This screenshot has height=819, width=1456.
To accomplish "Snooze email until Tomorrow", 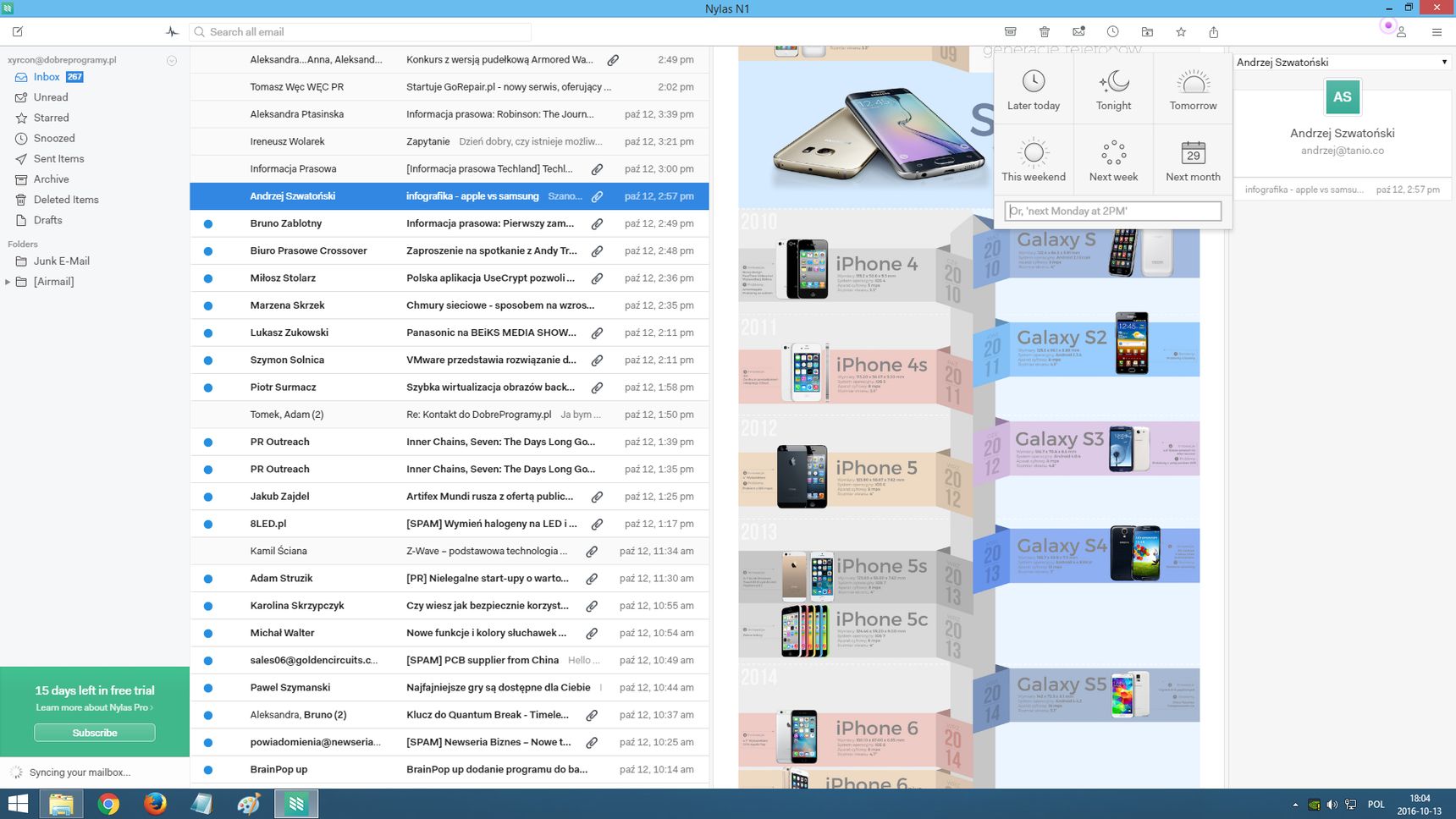I will tap(1193, 90).
